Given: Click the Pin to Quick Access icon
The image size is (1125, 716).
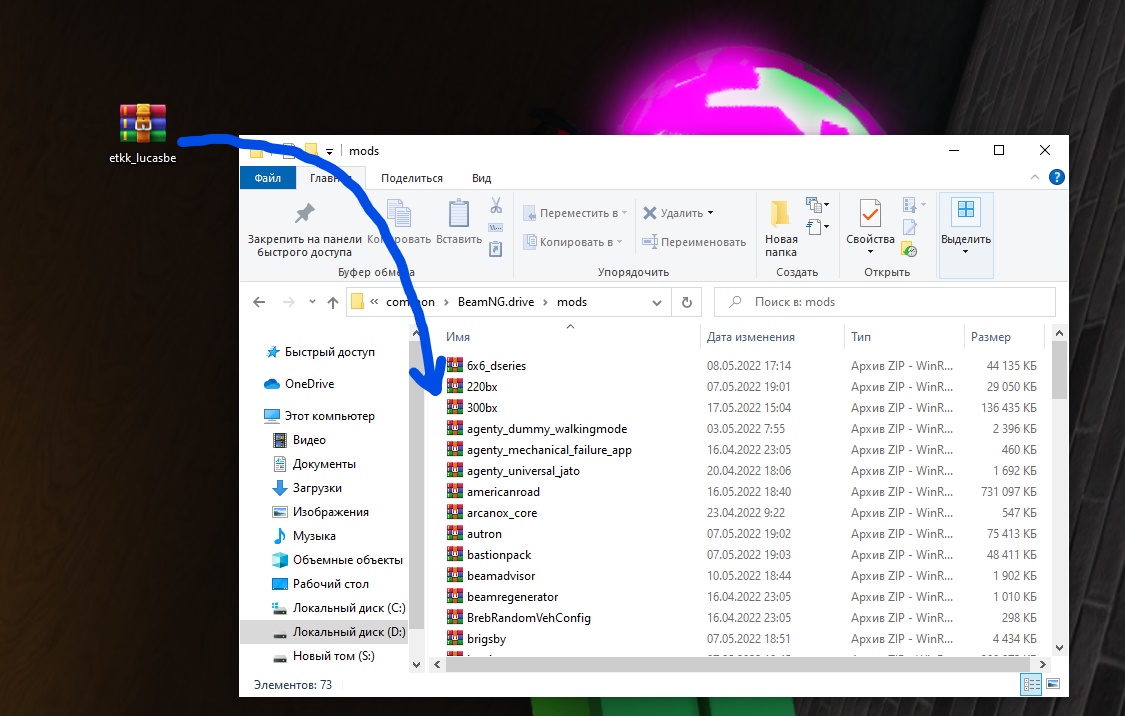Looking at the screenshot, I should click(x=304, y=213).
